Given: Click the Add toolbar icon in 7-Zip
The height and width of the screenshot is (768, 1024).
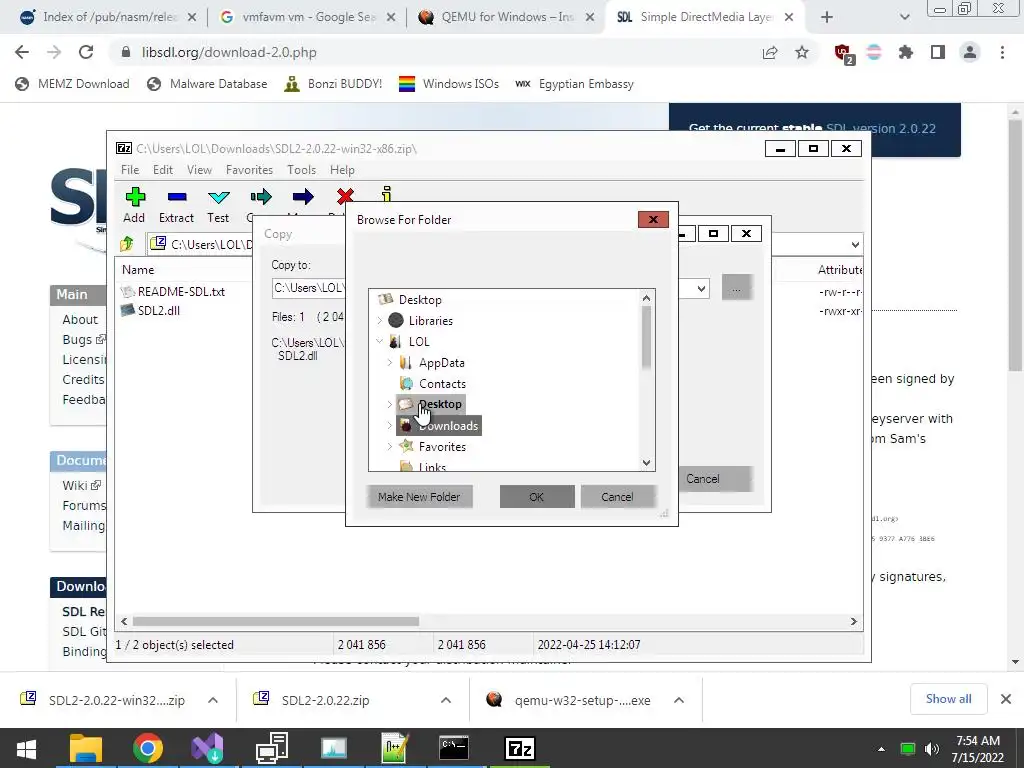Looking at the screenshot, I should pyautogui.click(x=135, y=197).
